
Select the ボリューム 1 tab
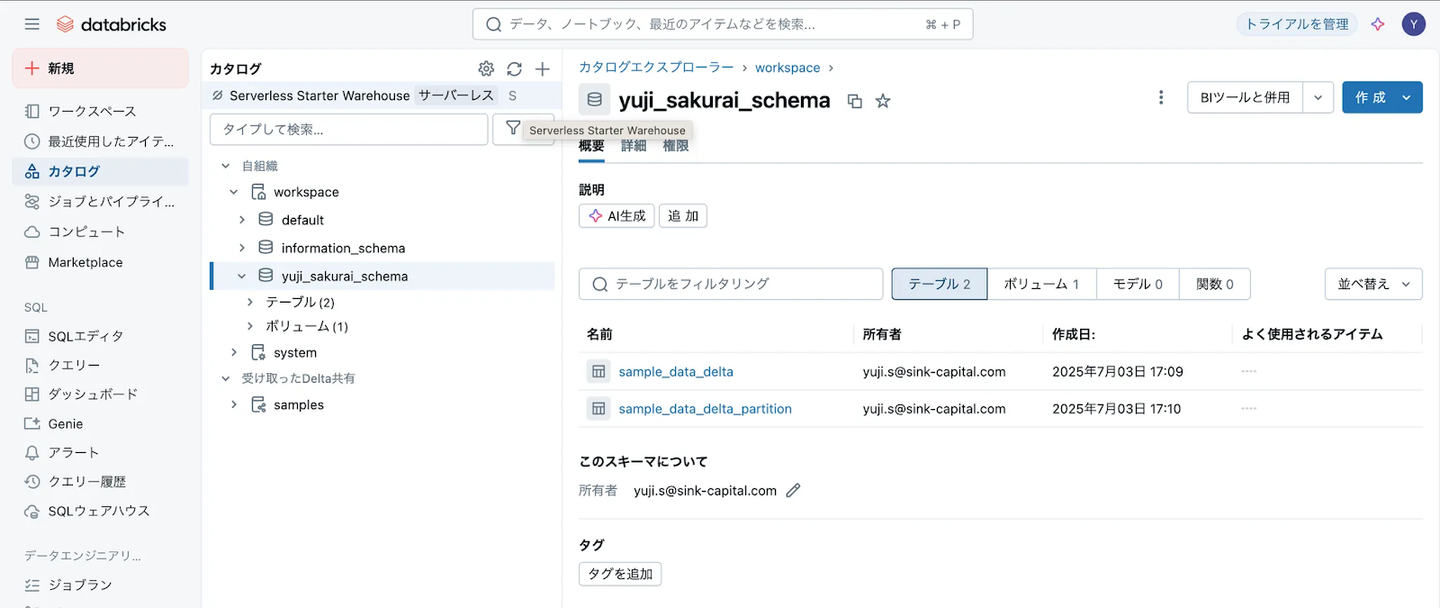click(x=1041, y=284)
